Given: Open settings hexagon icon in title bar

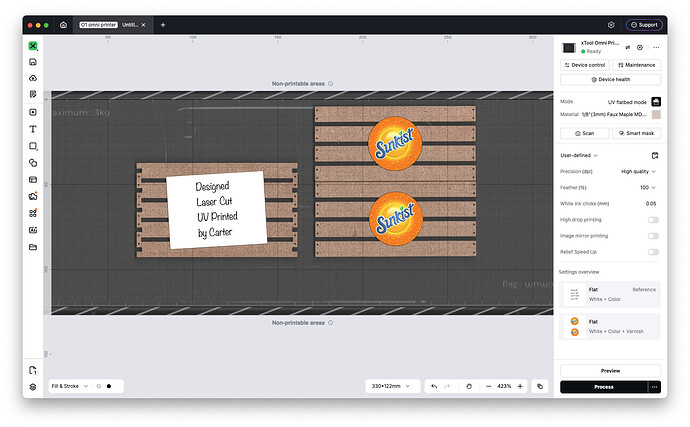Looking at the screenshot, I should (x=611, y=25).
